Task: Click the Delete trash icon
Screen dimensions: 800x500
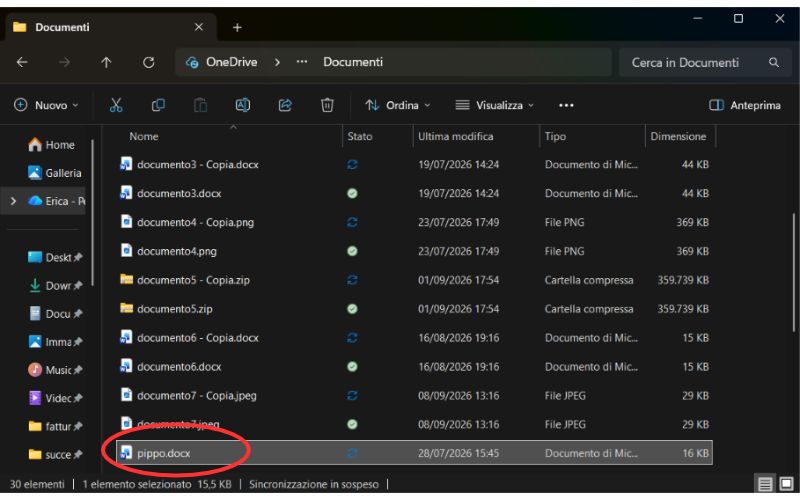Action: [327, 105]
